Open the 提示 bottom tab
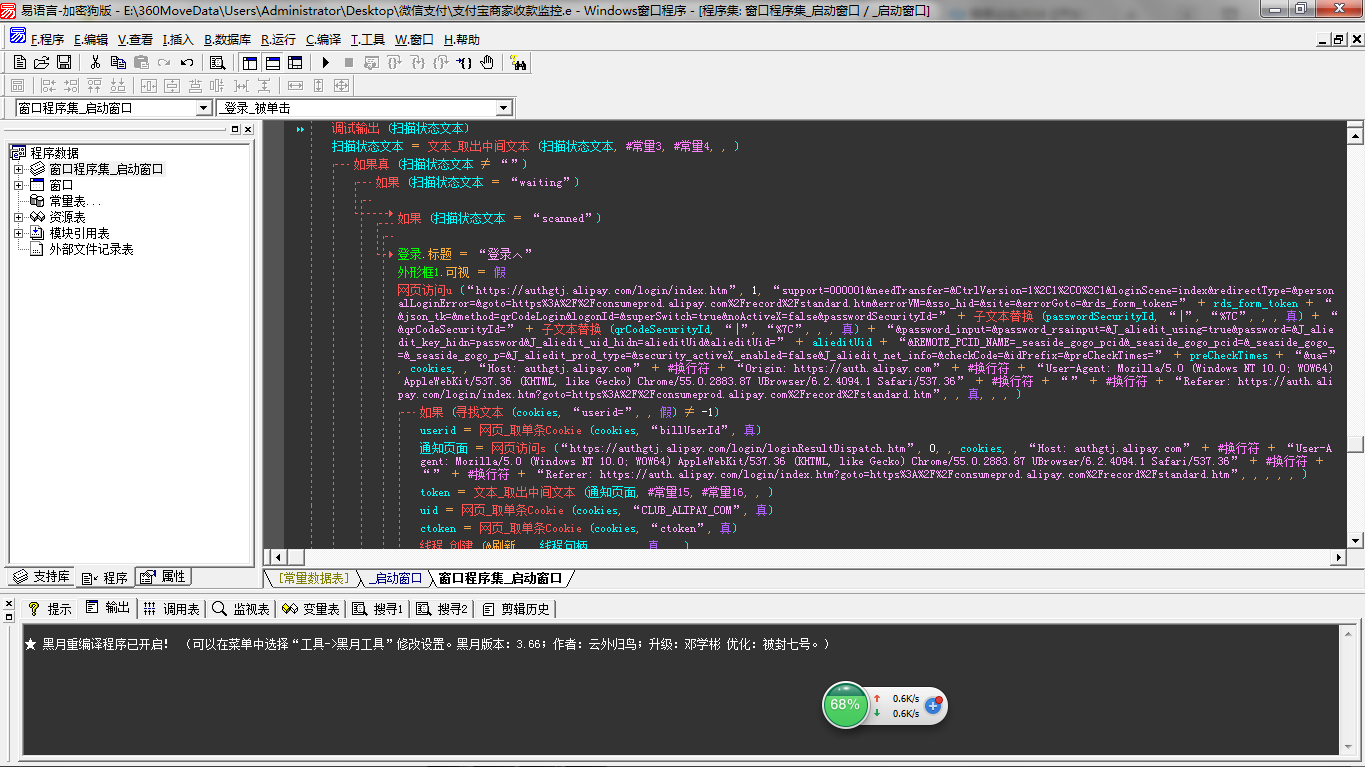Image resolution: width=1365 pixels, height=767 pixels. click(x=50, y=608)
